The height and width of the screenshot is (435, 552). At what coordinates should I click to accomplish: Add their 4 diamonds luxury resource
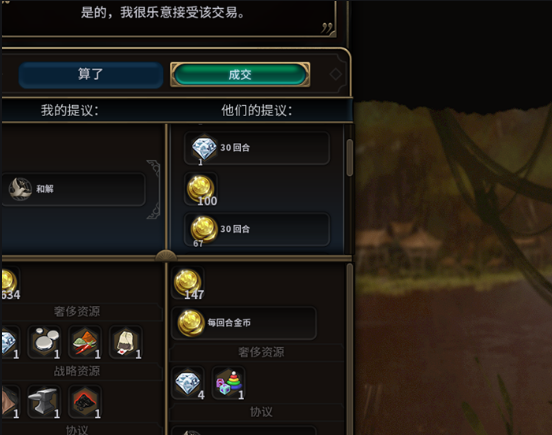pos(188,383)
